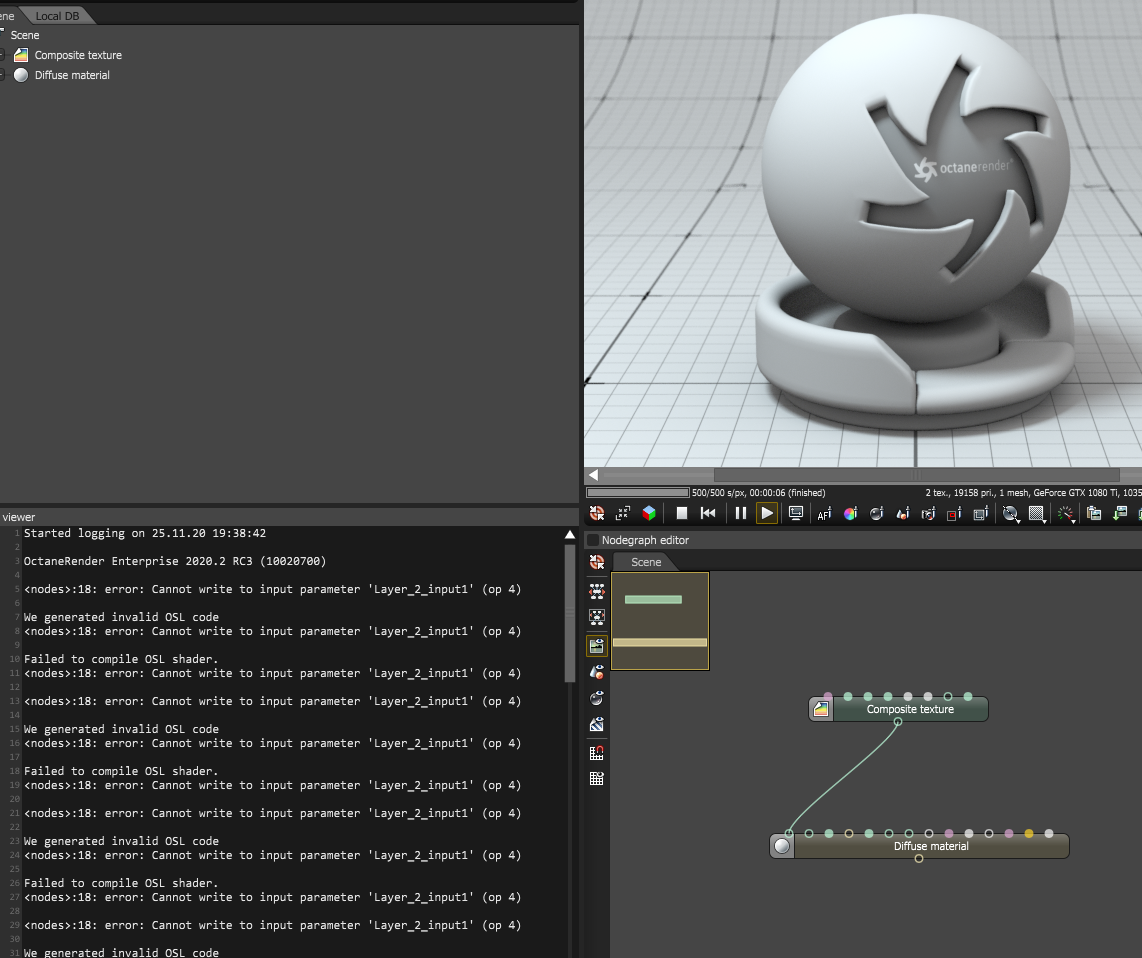Click the render viewport horizontal scrollbar thumb
1142x958 pixels.
tap(916, 475)
